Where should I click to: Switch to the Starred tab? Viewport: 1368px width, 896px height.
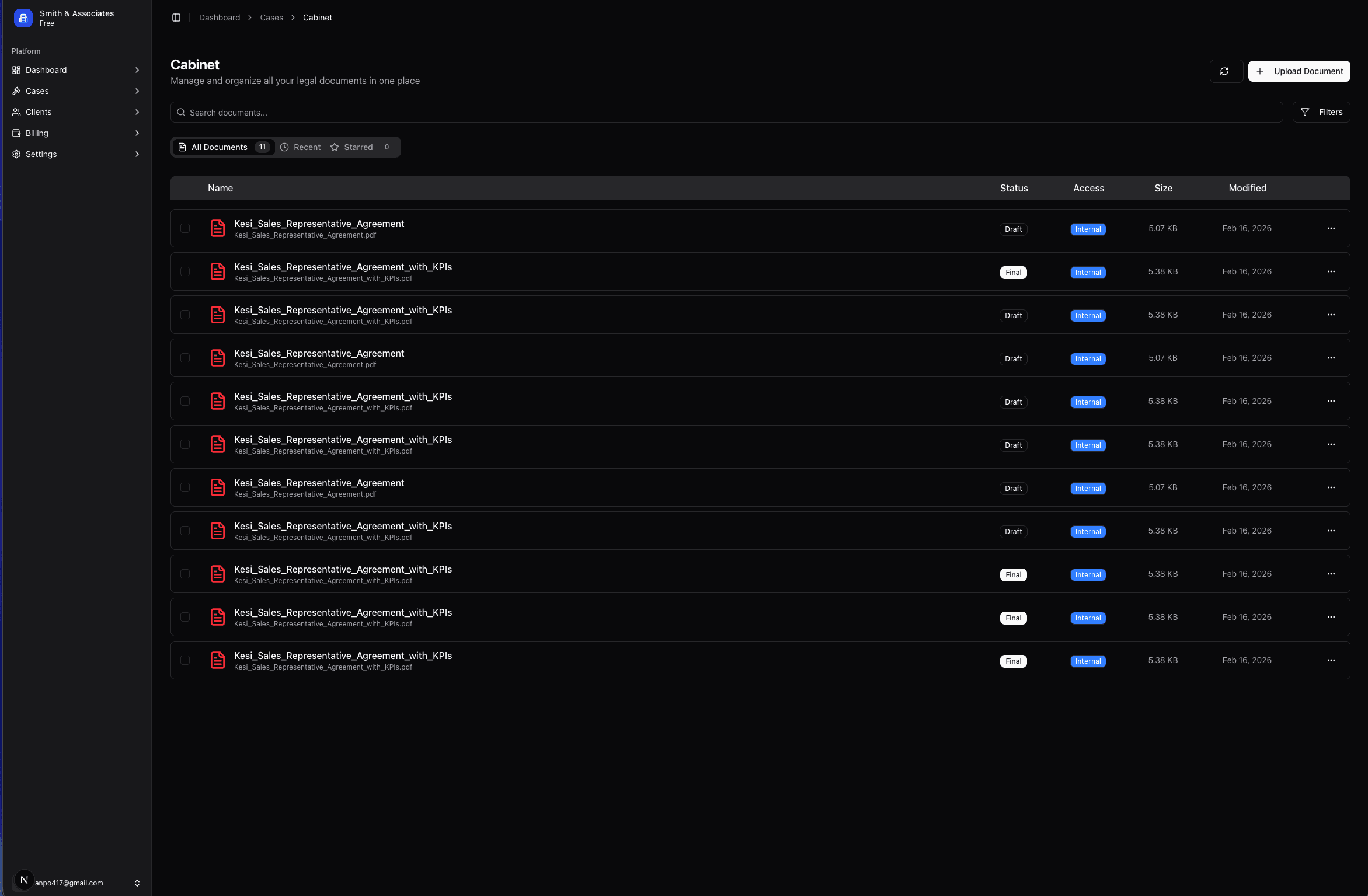[x=362, y=147]
